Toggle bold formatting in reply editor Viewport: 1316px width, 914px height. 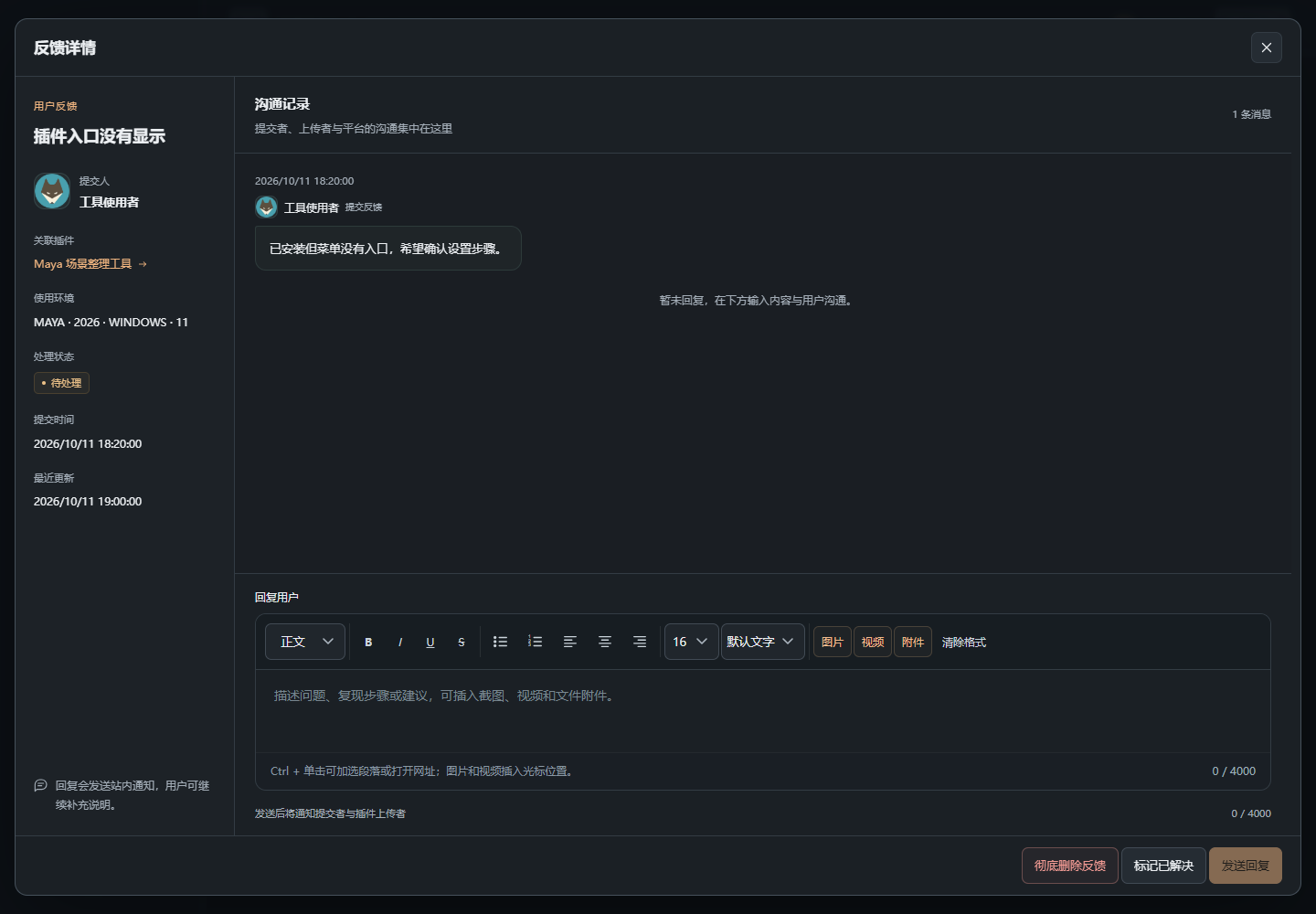coord(368,642)
